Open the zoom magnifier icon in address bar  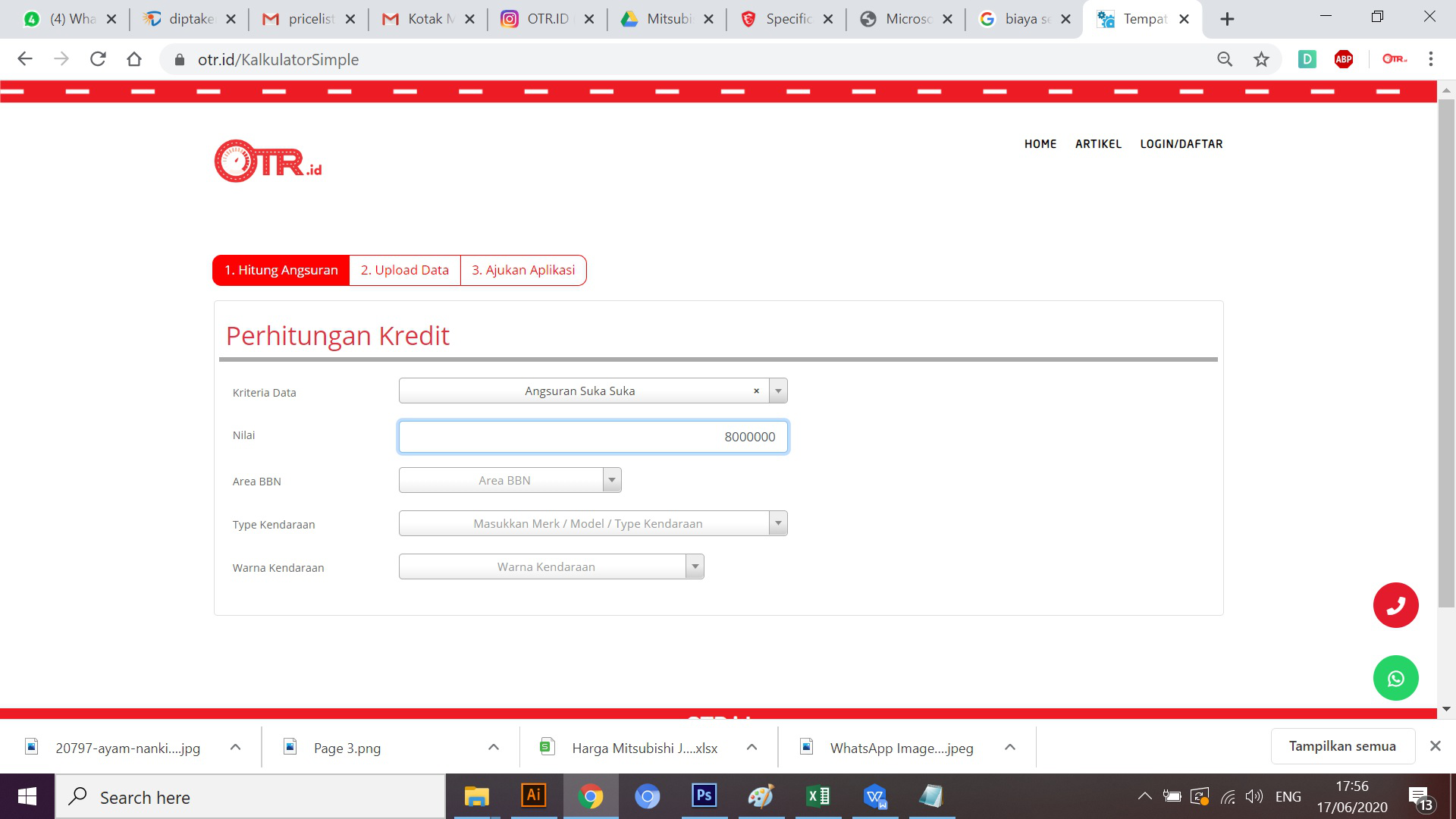click(1225, 59)
